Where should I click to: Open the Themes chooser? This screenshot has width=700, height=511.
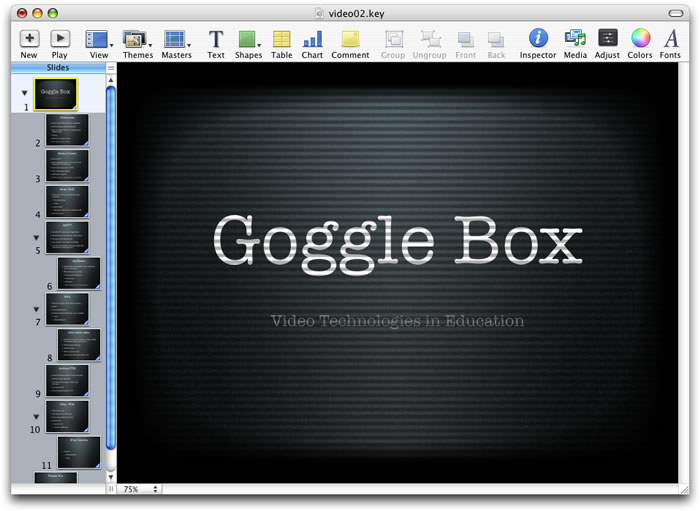coord(137,39)
